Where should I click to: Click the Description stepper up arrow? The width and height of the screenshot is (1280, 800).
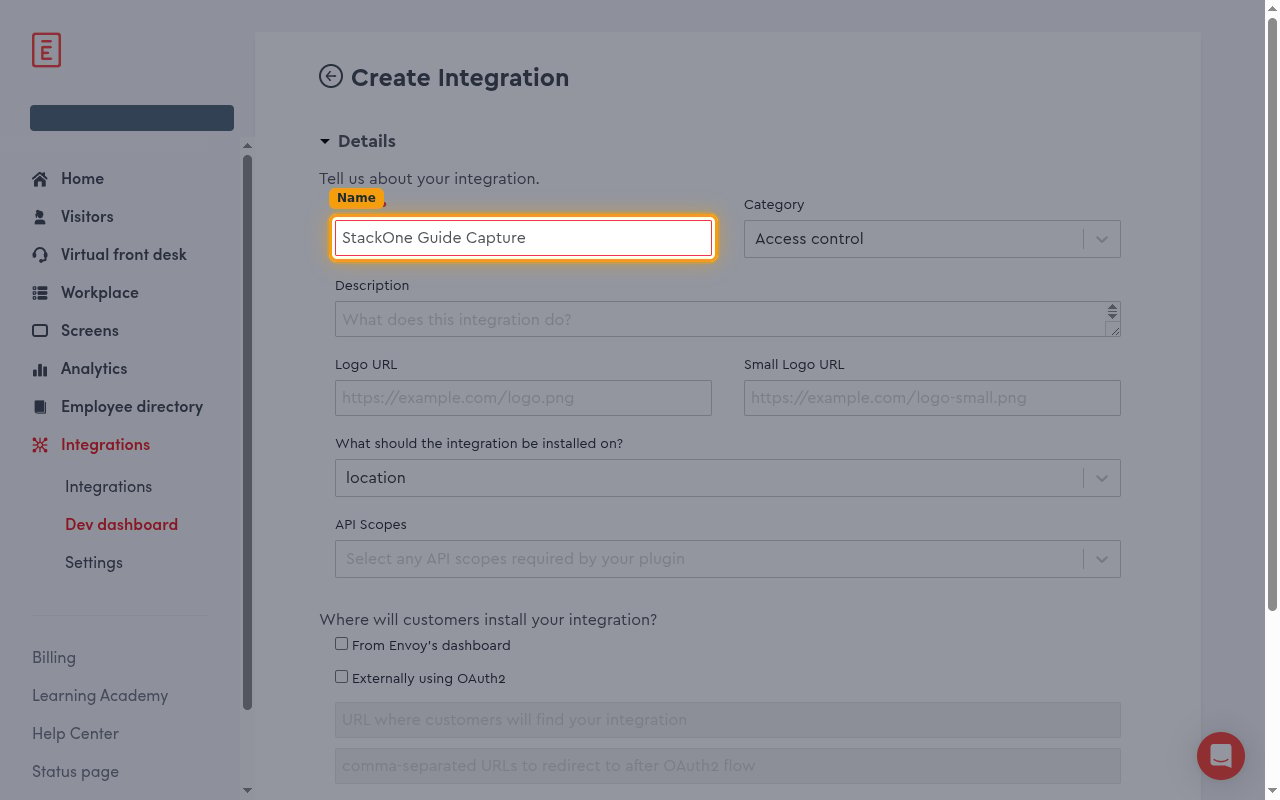[x=1112, y=309]
